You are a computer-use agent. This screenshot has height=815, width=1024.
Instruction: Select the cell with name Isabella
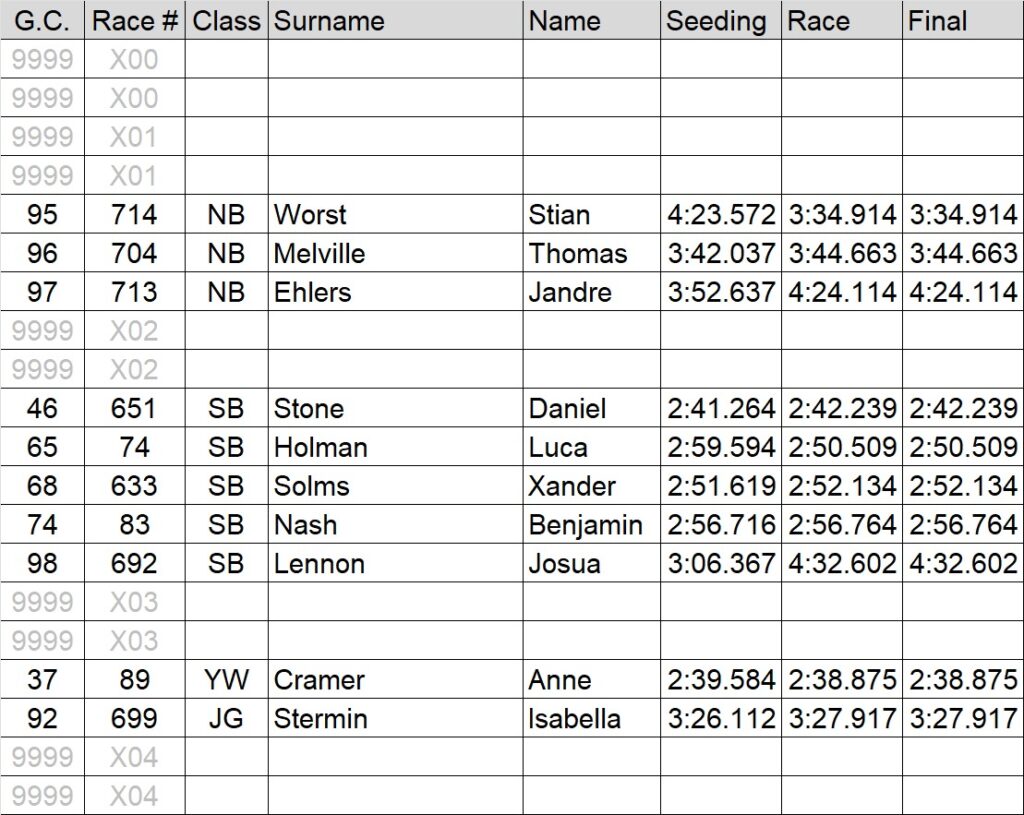coord(592,718)
